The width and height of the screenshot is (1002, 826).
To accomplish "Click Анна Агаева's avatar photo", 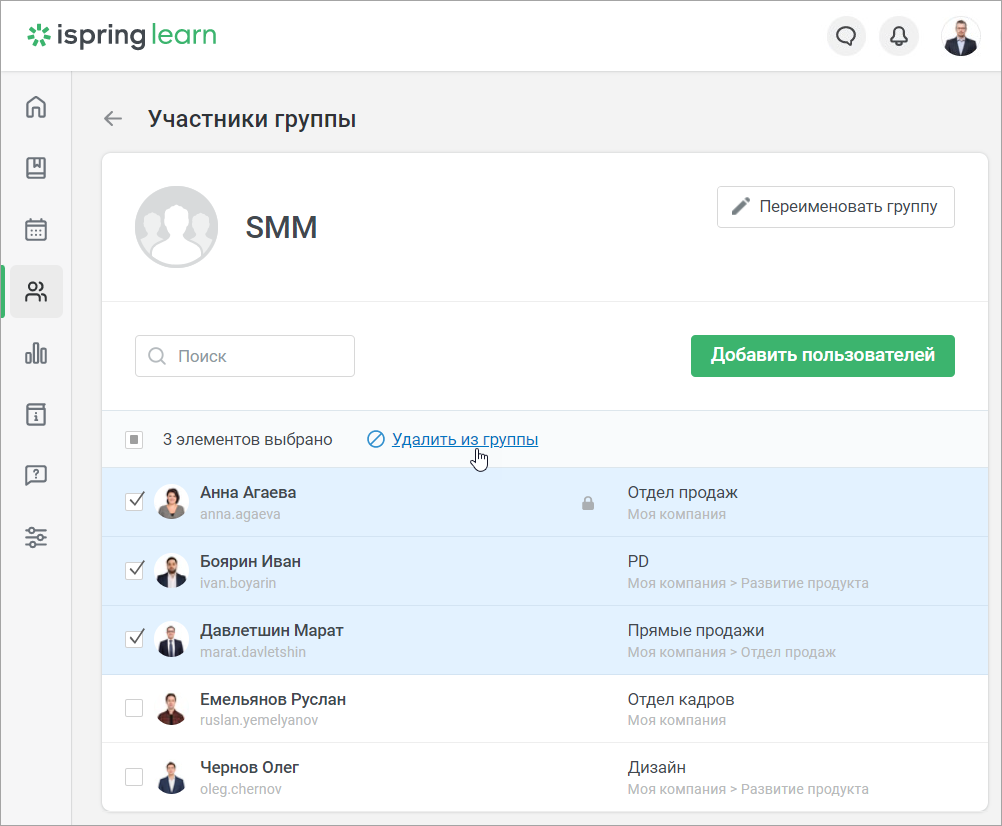I will [x=171, y=501].
